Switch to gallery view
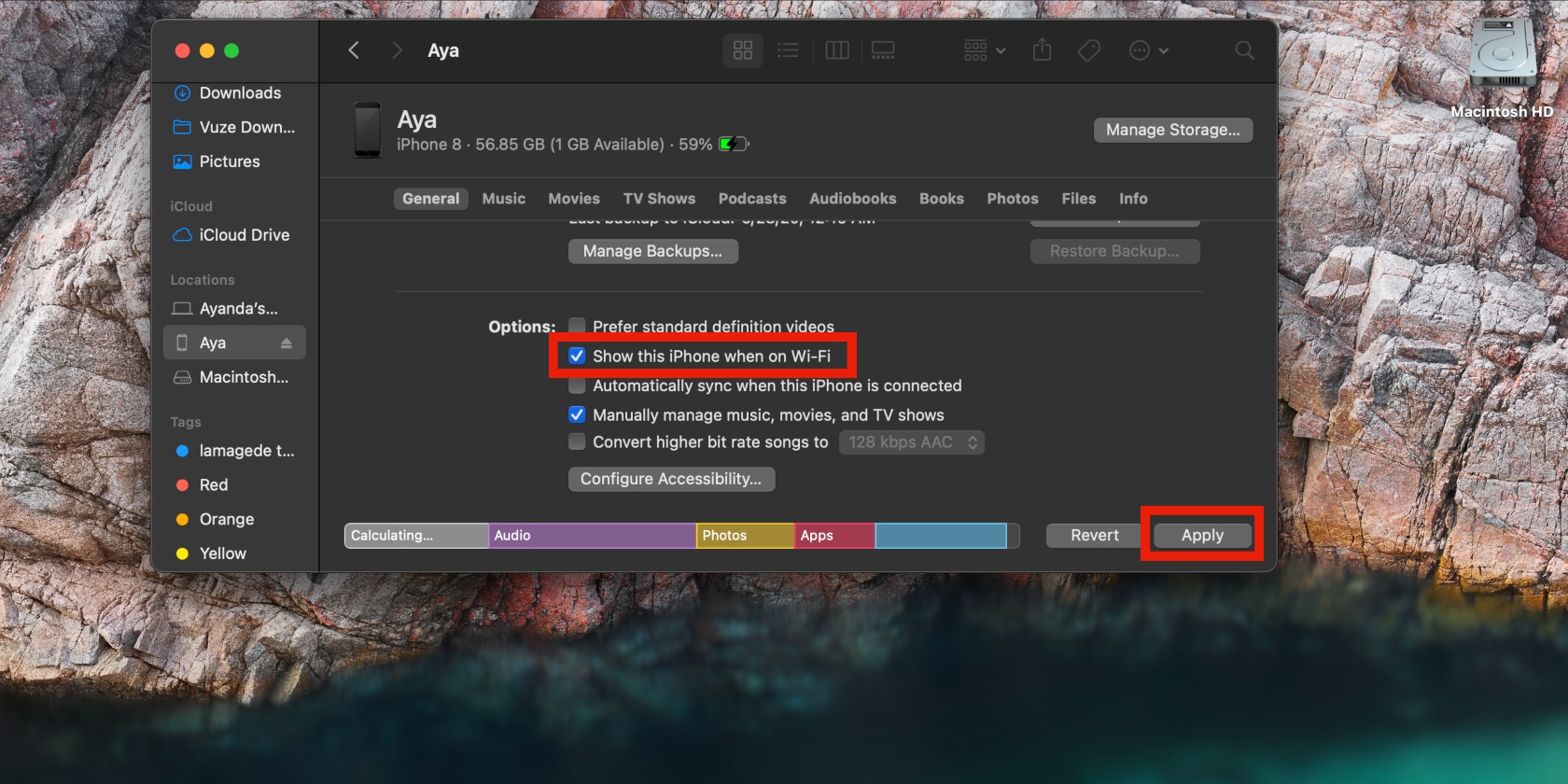This screenshot has height=784, width=1568. [x=883, y=50]
